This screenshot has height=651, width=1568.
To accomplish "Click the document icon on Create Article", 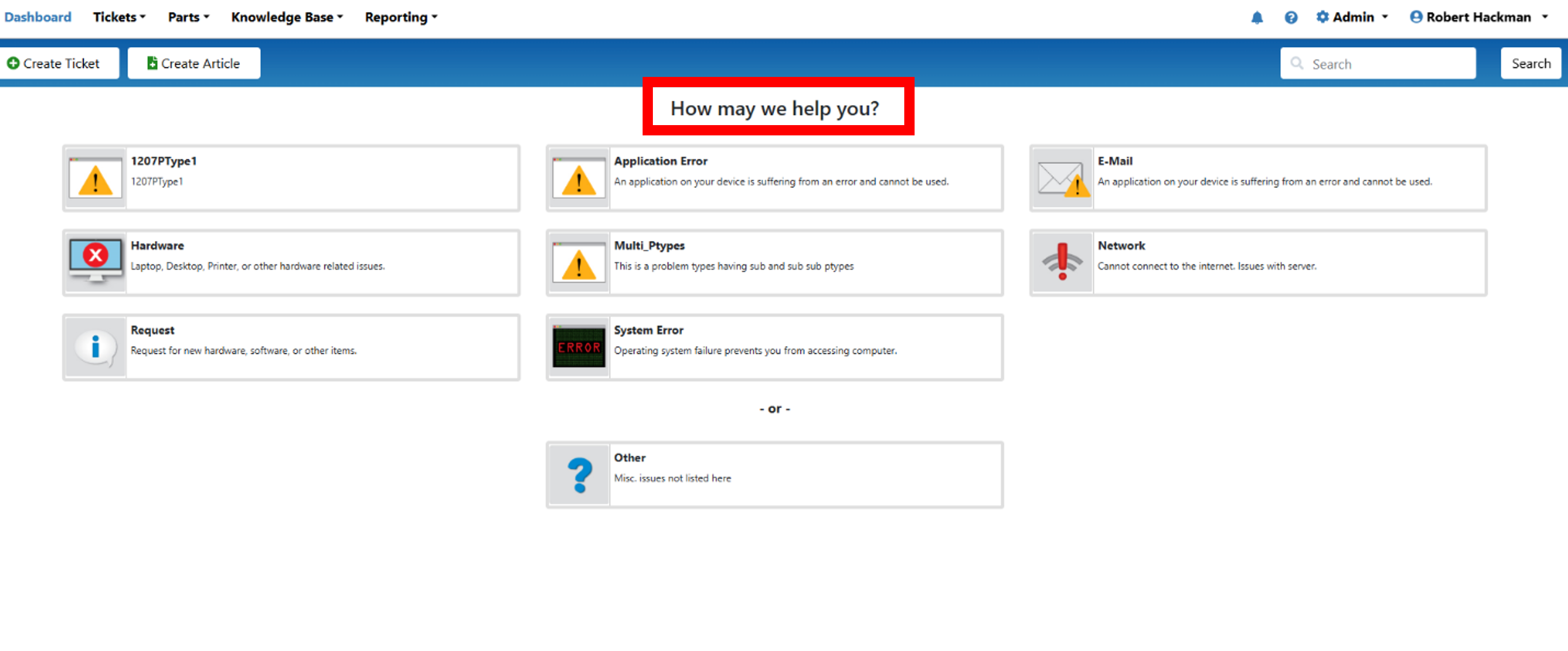I will 152,63.
